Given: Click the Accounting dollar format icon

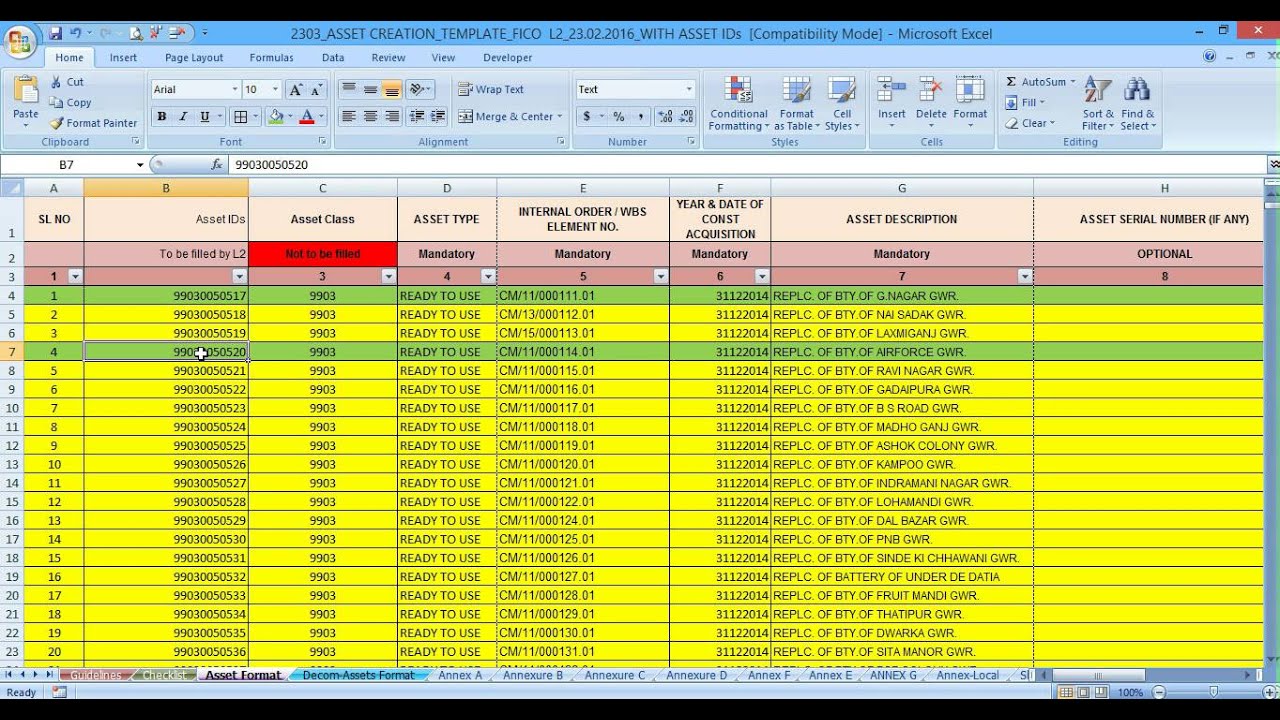Looking at the screenshot, I should [587, 117].
